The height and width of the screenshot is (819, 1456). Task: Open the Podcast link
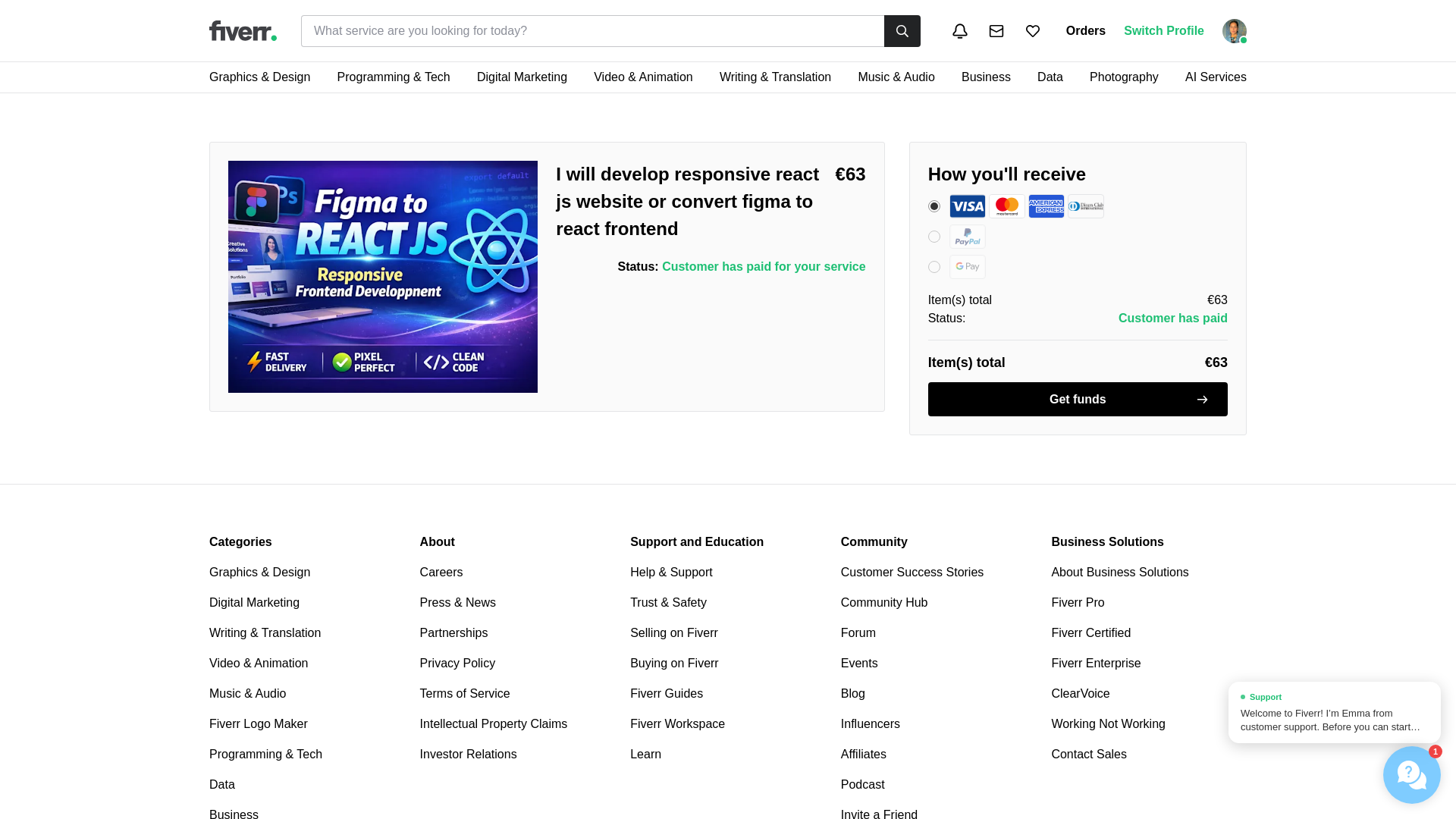862,785
